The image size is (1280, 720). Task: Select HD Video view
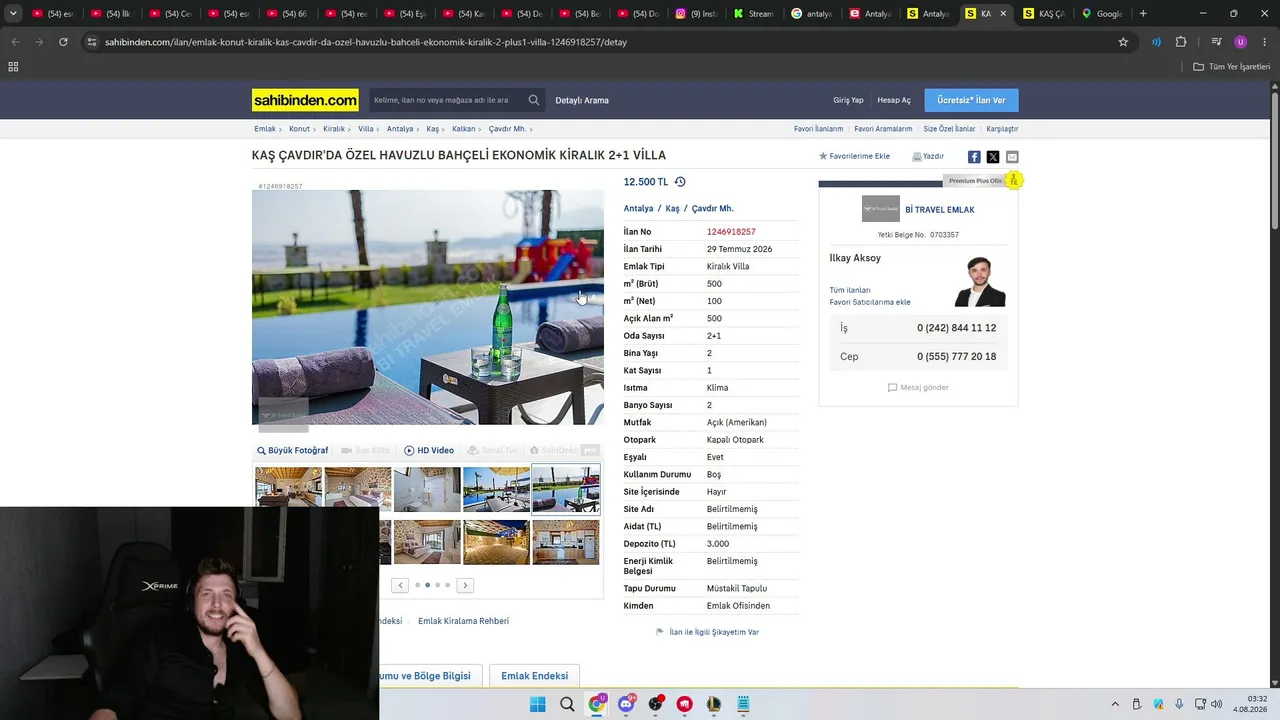(x=429, y=451)
